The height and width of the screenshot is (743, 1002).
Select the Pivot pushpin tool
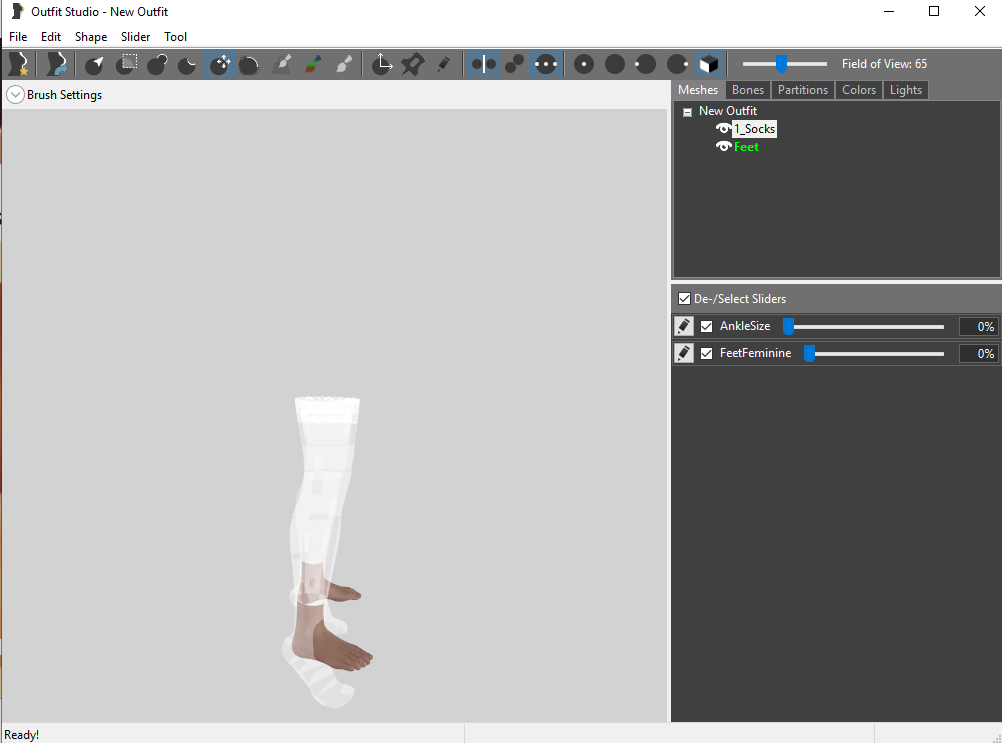(x=413, y=64)
